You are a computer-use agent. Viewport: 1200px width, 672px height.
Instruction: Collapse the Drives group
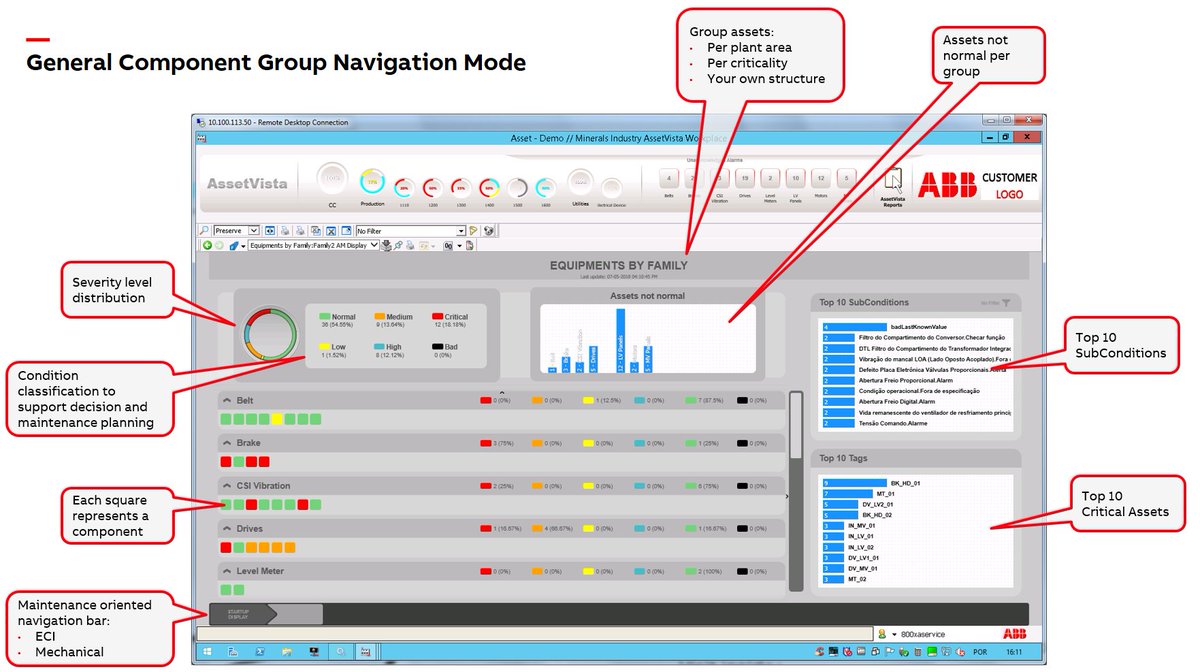[227, 528]
